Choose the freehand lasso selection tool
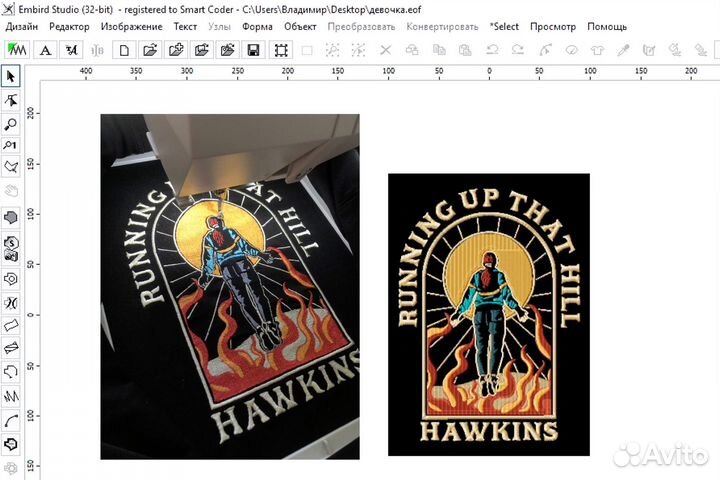 click(11, 167)
